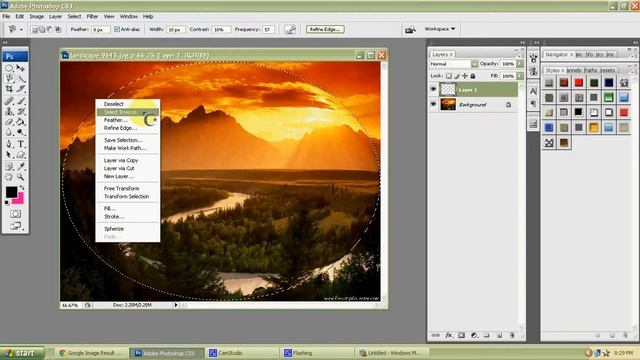The width and height of the screenshot is (640, 360).
Task: Select the Healing Brush tool
Action: tap(9, 100)
